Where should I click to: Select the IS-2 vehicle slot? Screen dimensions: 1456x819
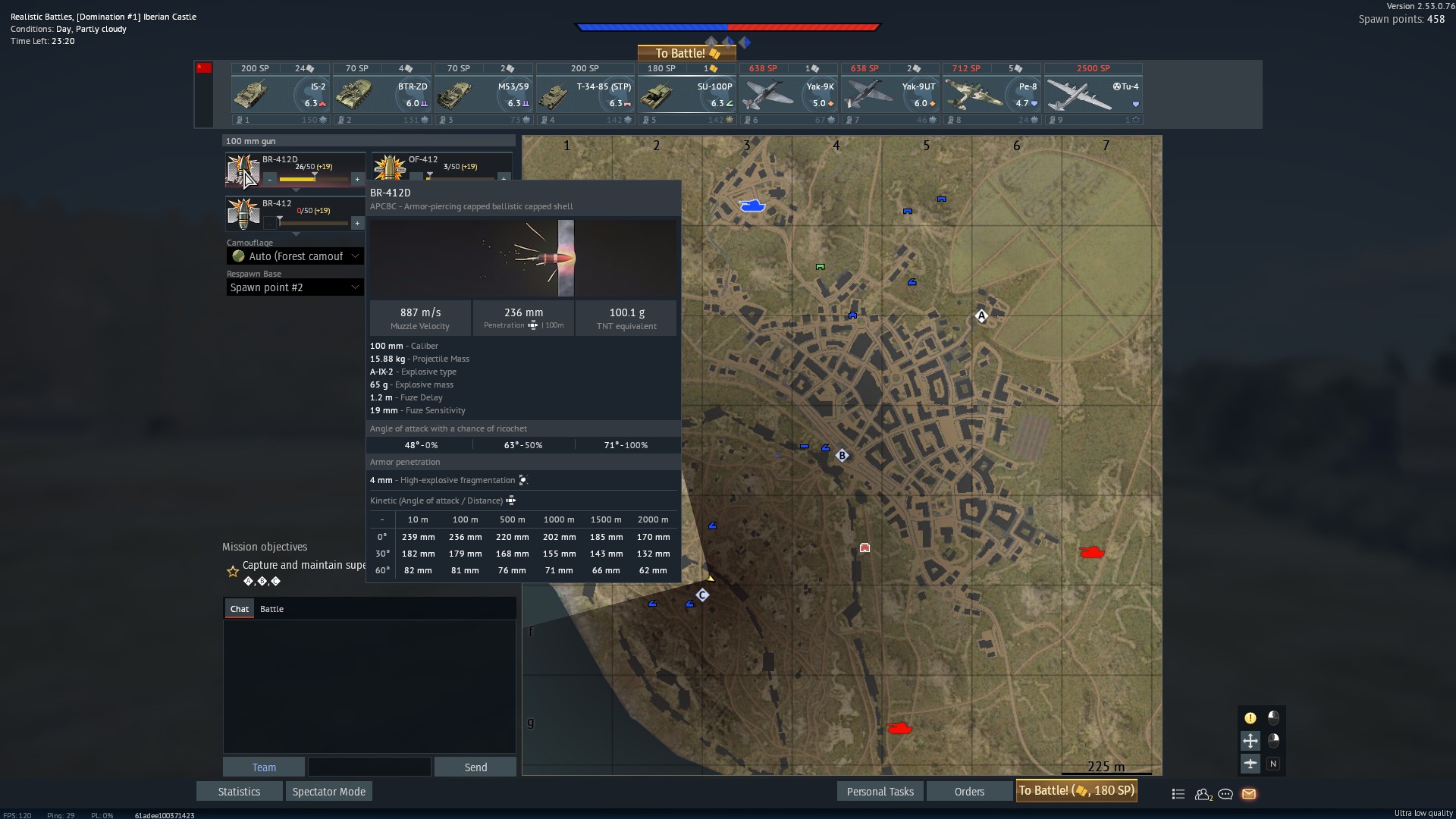click(x=281, y=94)
